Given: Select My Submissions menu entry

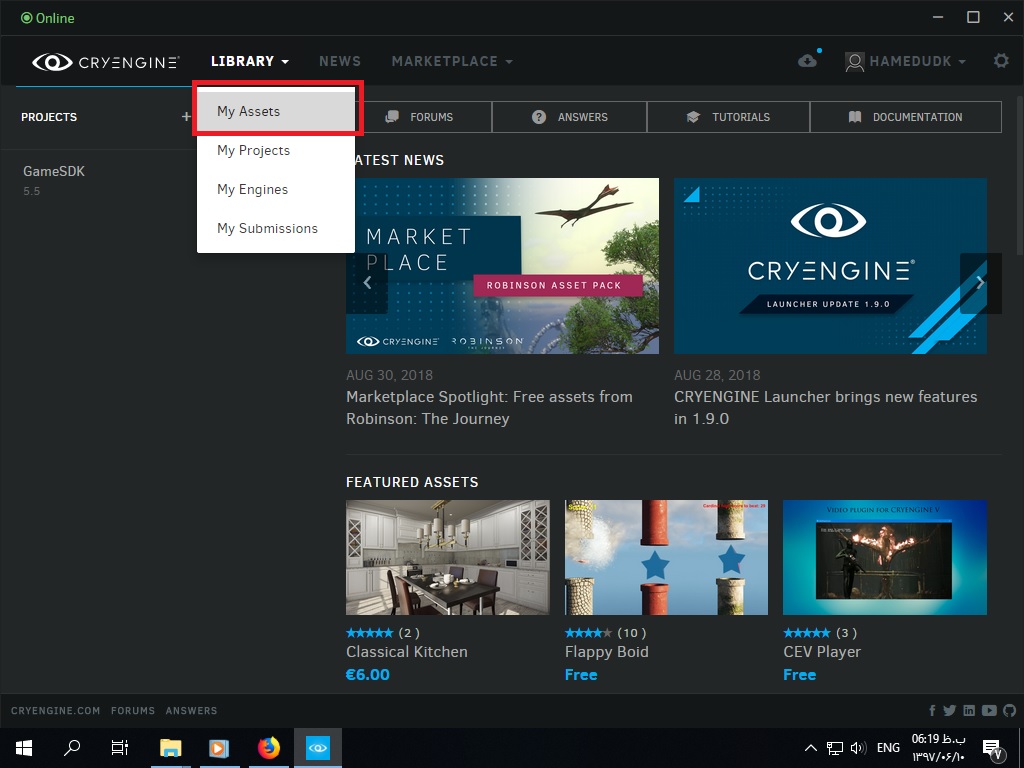Looking at the screenshot, I should coord(276,229).
